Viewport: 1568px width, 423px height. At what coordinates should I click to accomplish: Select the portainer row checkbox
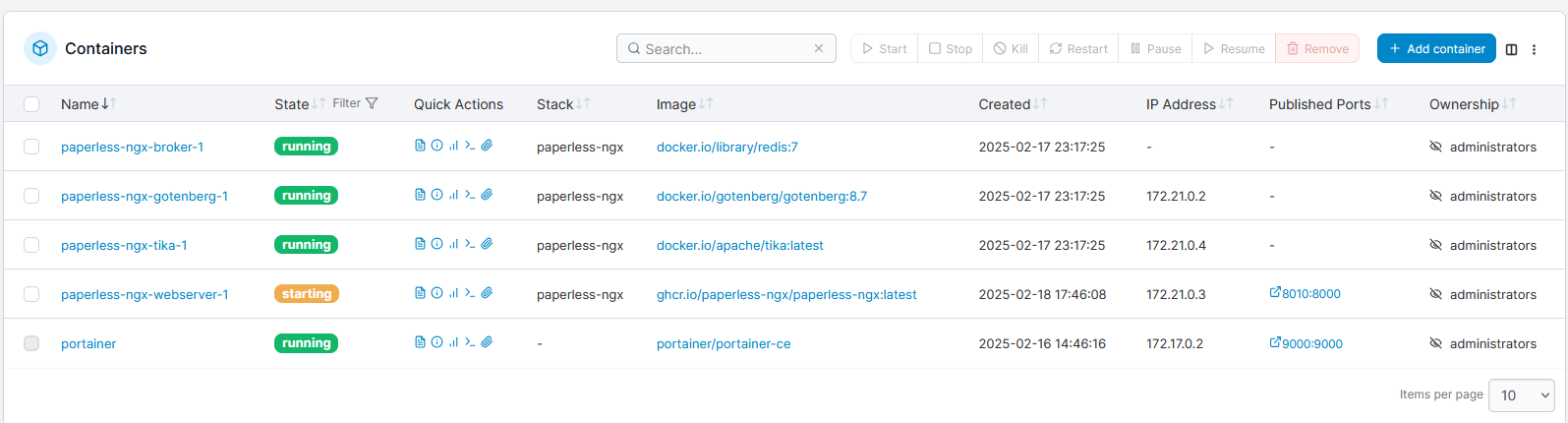coord(31,343)
